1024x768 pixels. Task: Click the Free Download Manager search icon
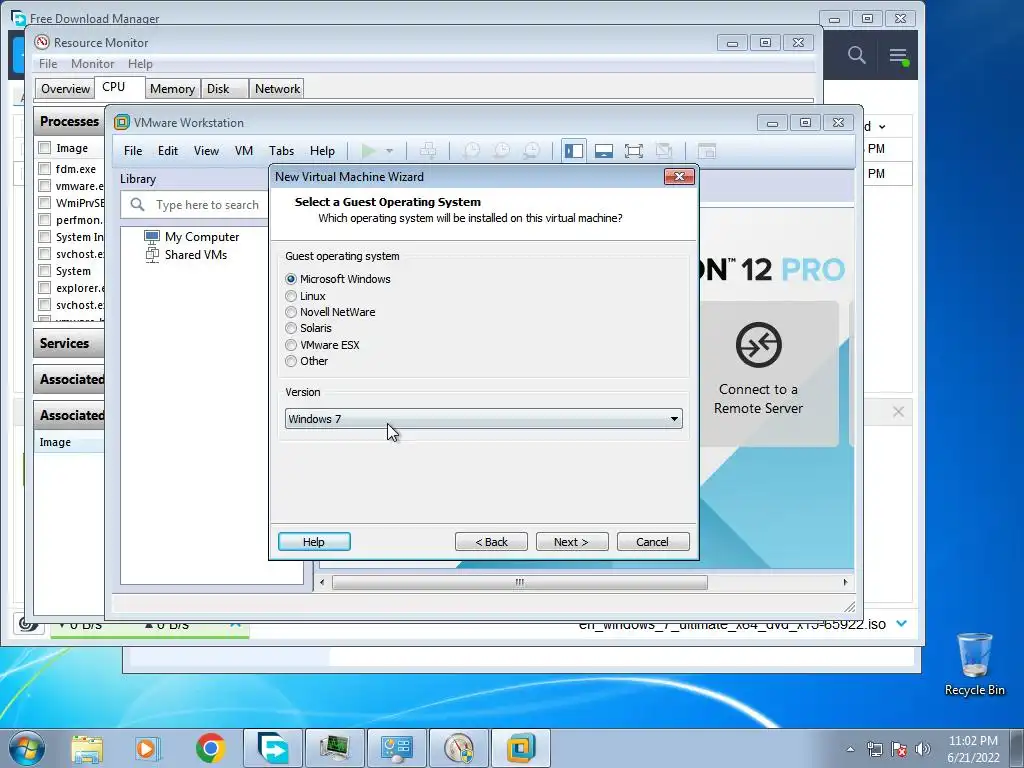coord(857,56)
